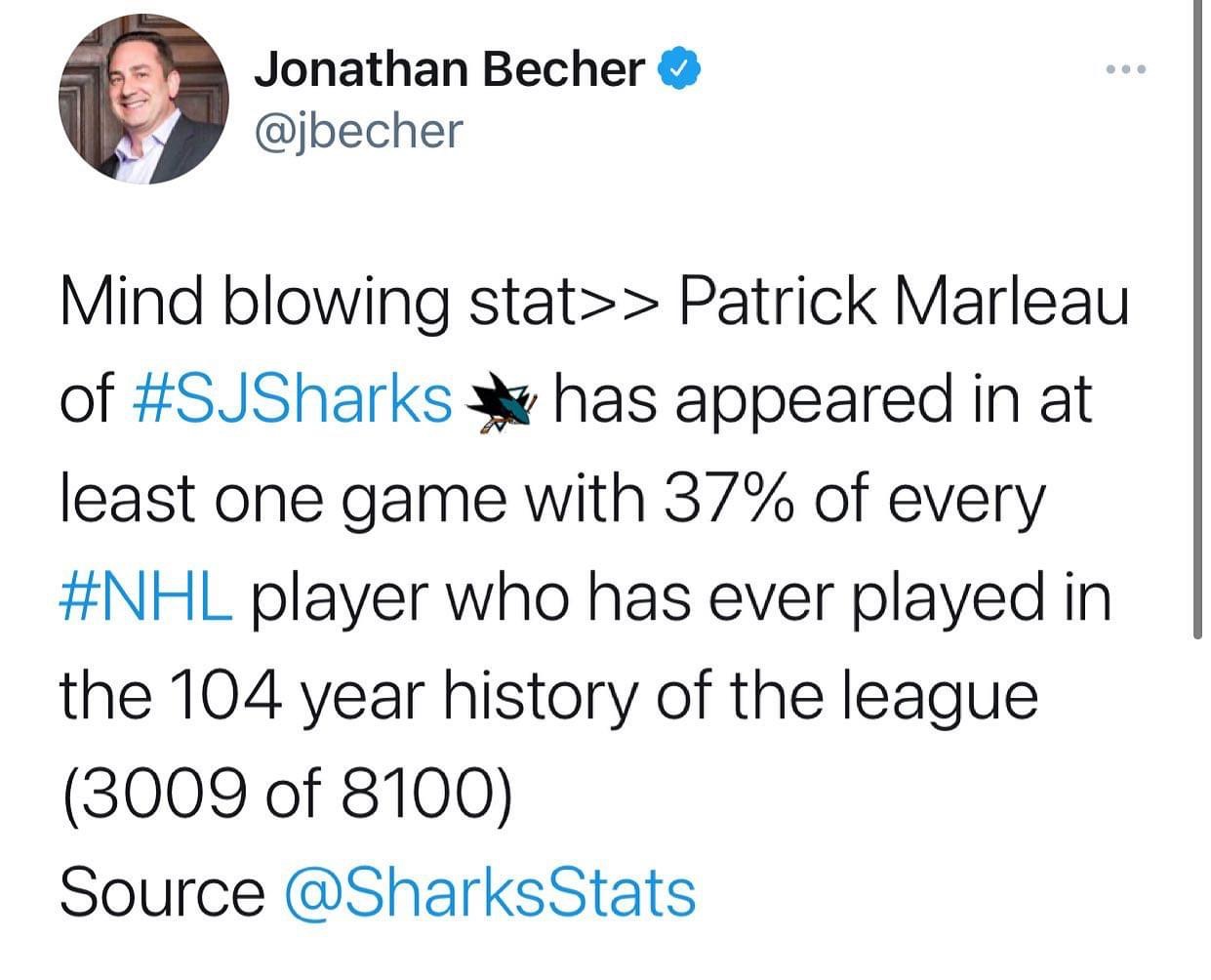
Task: Click Jonathan Becher's profile photo
Action: coord(143,100)
